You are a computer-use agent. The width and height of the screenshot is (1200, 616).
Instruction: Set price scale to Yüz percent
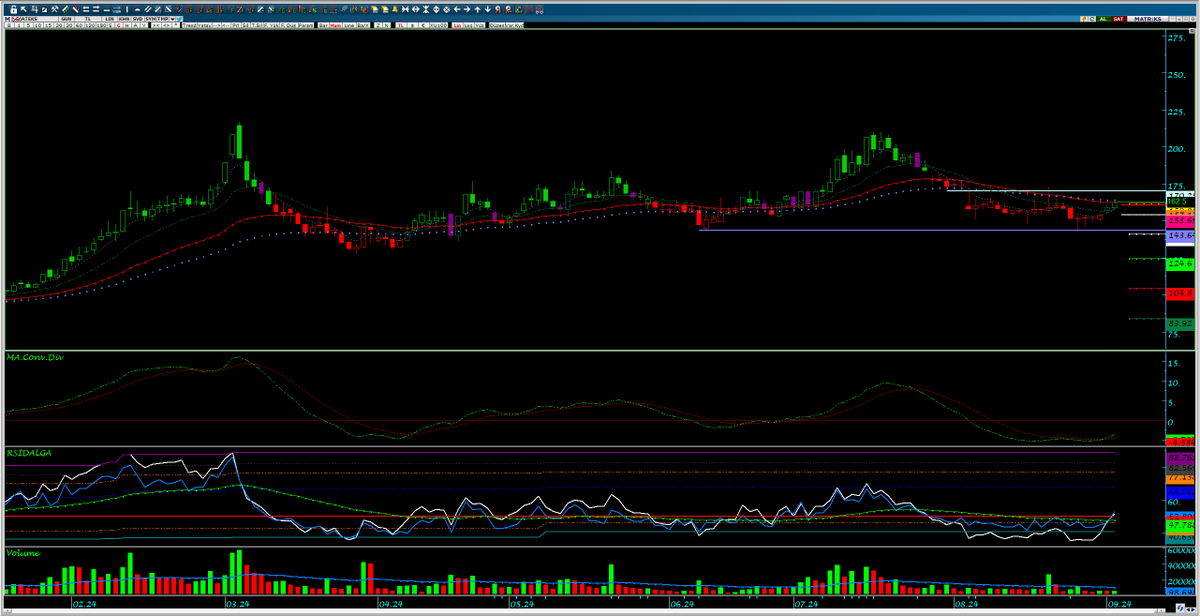click(x=480, y=25)
